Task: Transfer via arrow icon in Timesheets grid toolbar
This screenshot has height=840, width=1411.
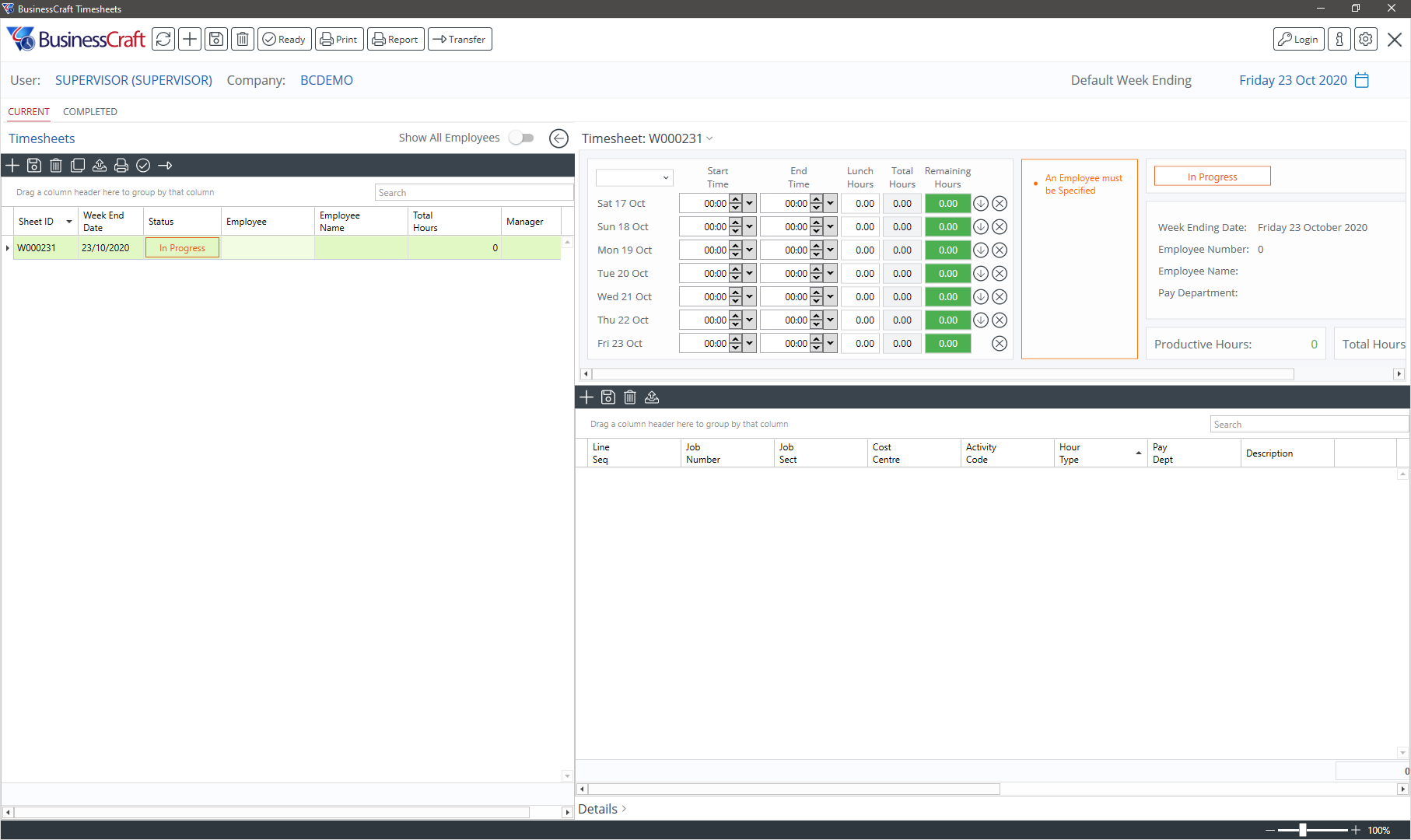Action: [x=165, y=165]
